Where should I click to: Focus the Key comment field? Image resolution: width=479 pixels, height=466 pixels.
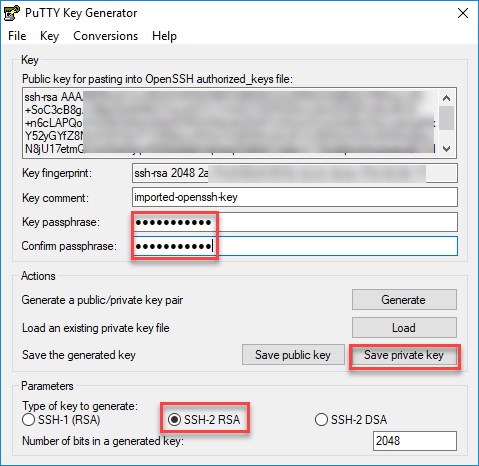pos(295,197)
